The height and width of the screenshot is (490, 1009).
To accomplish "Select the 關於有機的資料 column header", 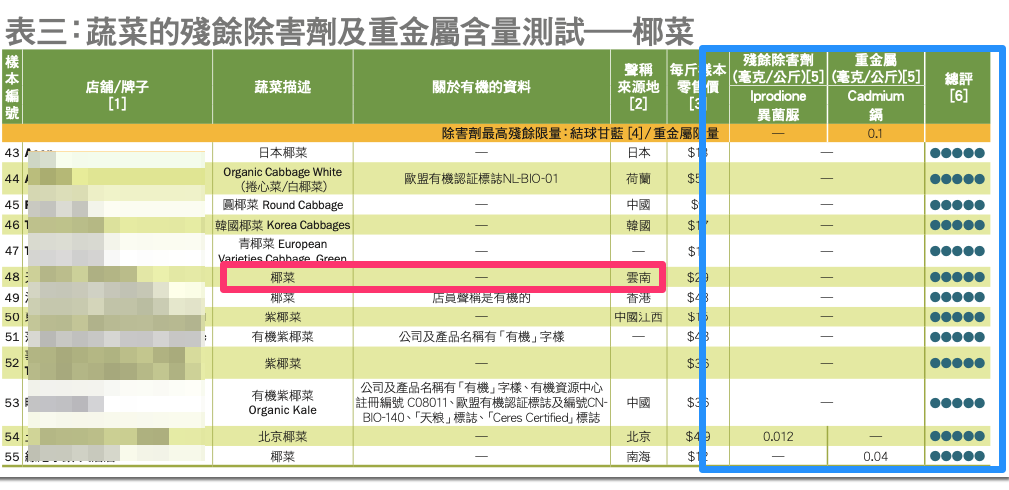I will [x=482, y=87].
